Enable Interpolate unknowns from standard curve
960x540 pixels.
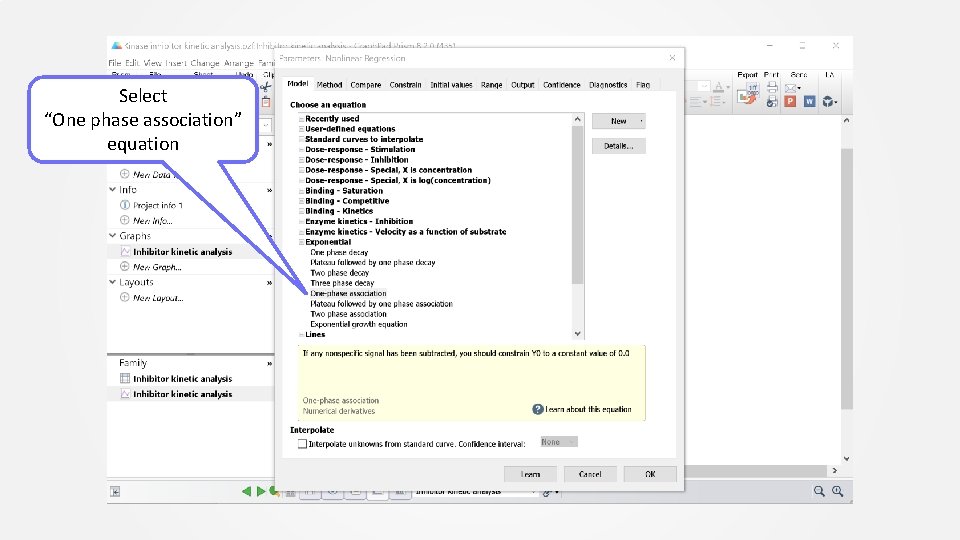point(302,444)
